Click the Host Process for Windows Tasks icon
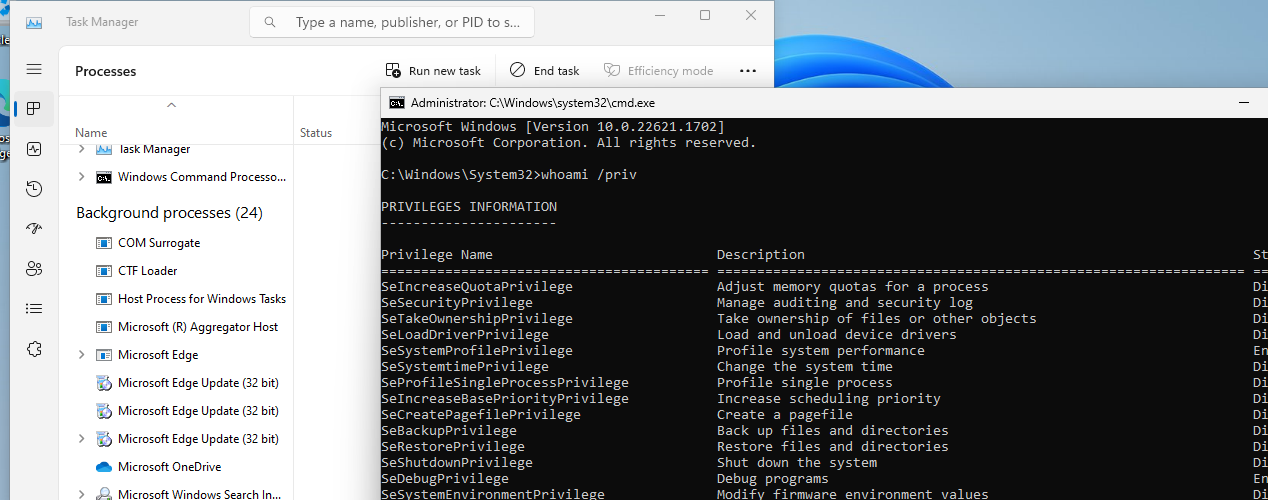The width and height of the screenshot is (1268, 500). tap(104, 299)
